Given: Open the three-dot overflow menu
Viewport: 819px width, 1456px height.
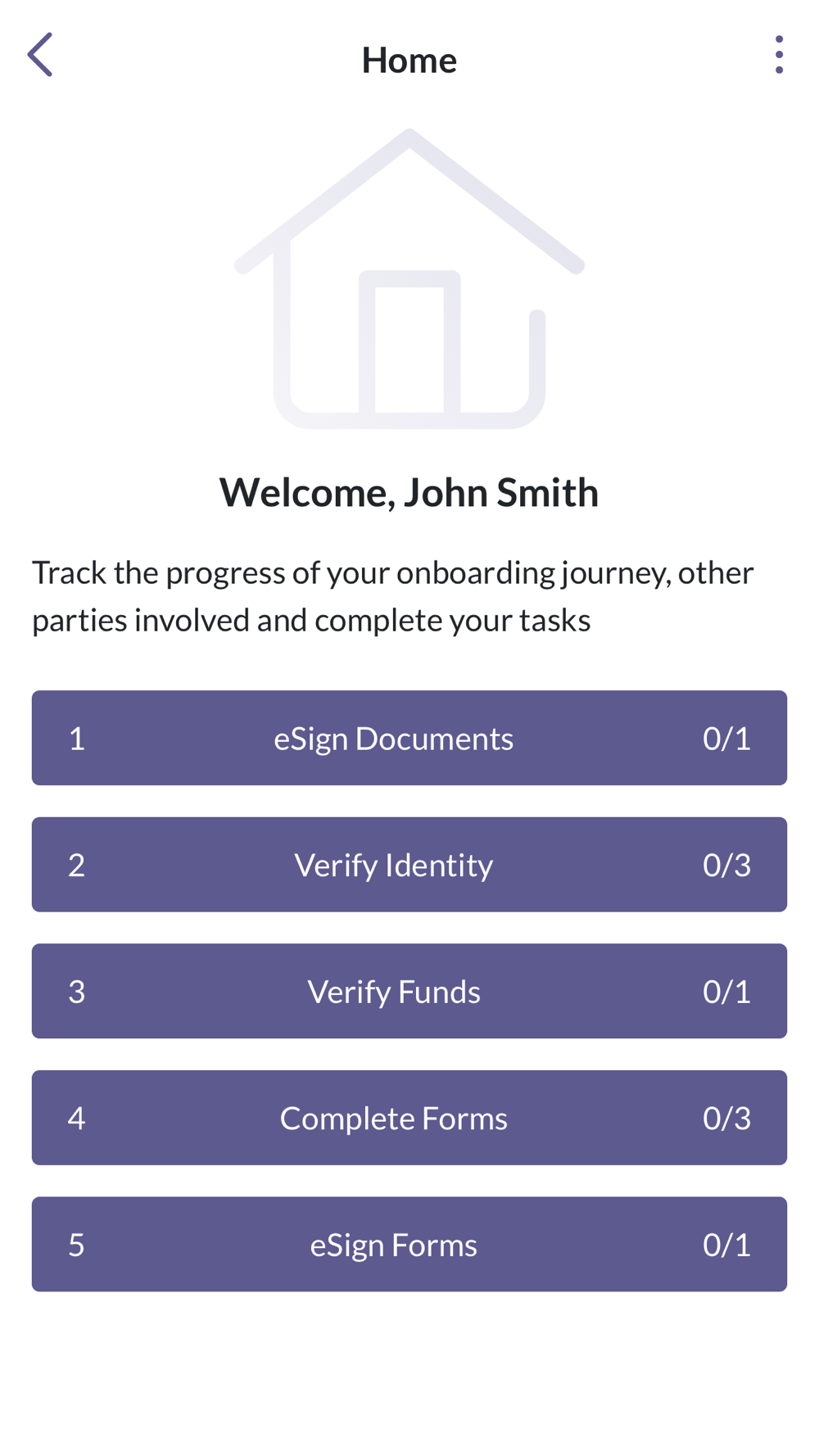Looking at the screenshot, I should coord(778,55).
